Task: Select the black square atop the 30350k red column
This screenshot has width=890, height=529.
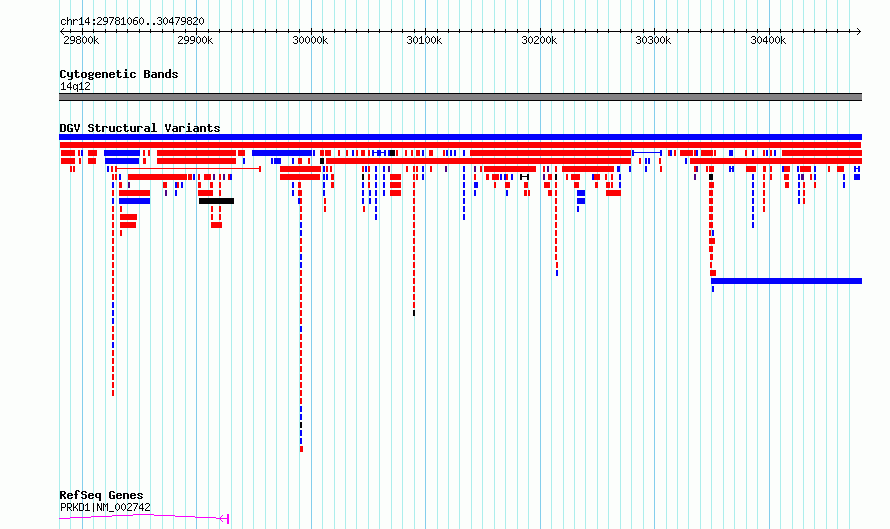Action: click(711, 177)
